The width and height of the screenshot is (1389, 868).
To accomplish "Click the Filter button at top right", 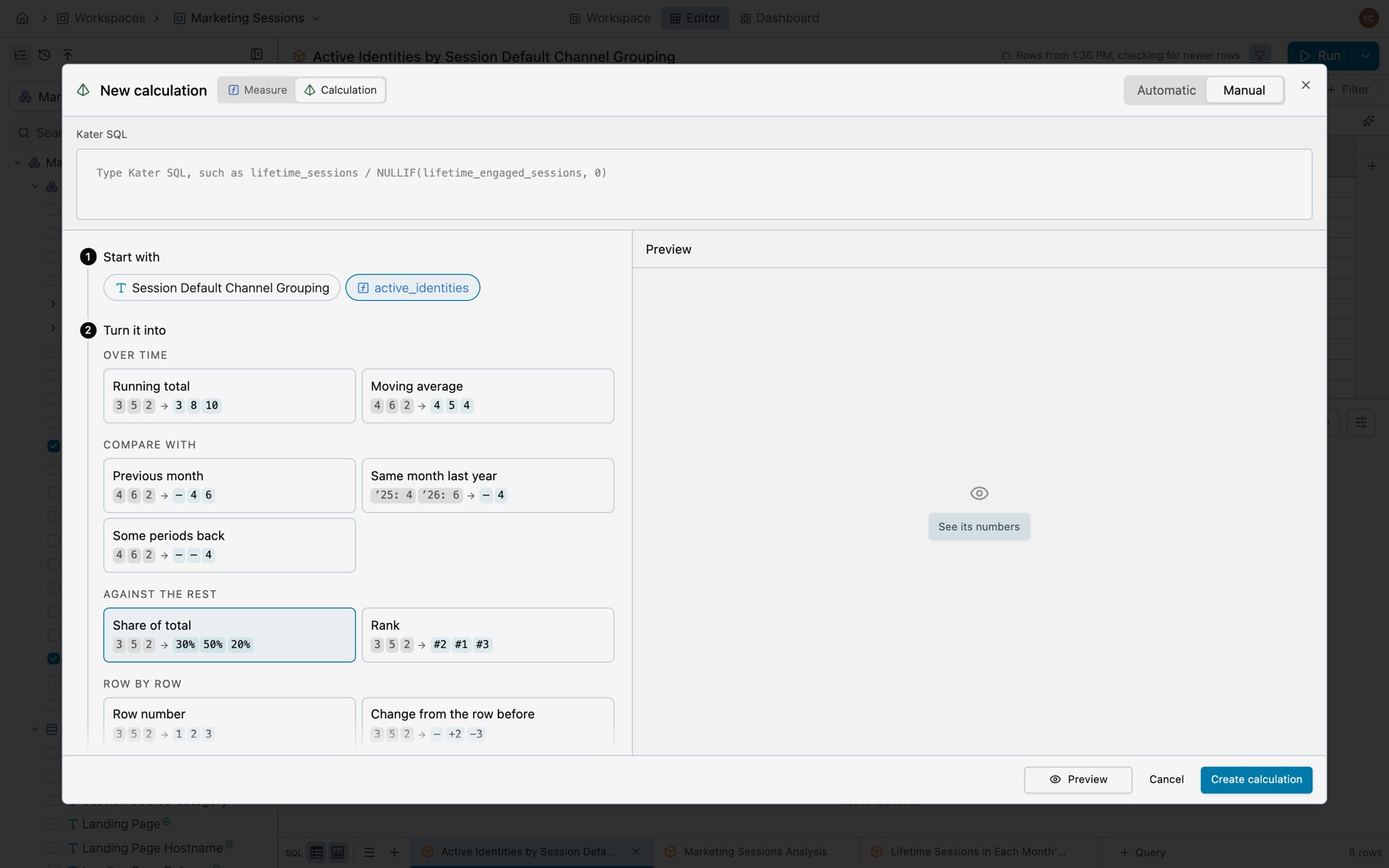I will [1348, 90].
